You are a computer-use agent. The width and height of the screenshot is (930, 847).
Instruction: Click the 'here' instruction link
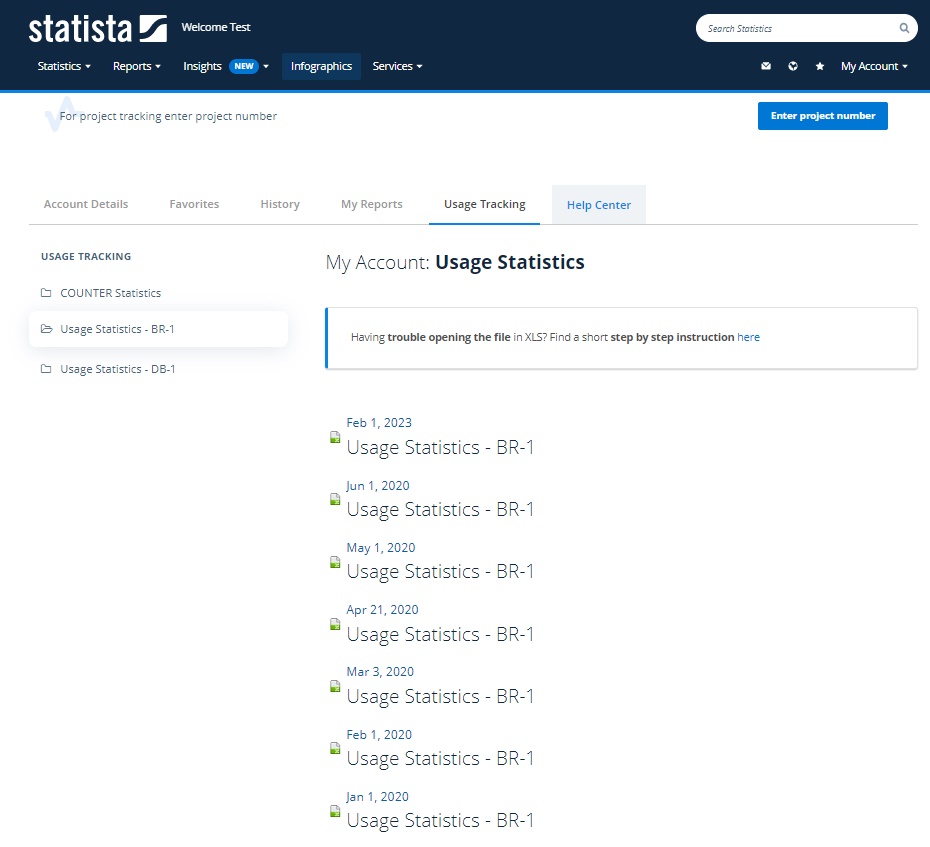tap(749, 337)
